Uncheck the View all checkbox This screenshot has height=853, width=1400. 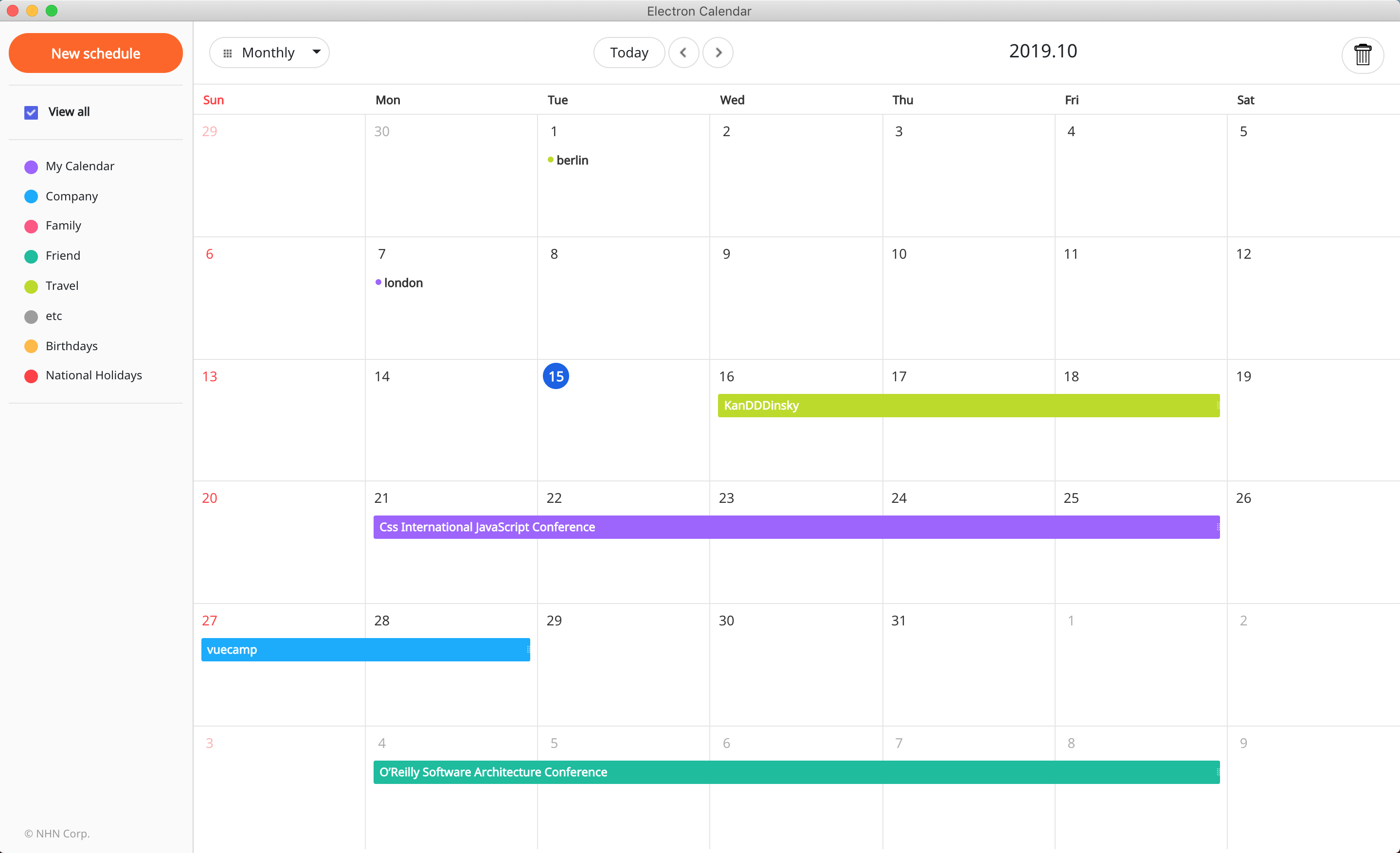[31, 112]
